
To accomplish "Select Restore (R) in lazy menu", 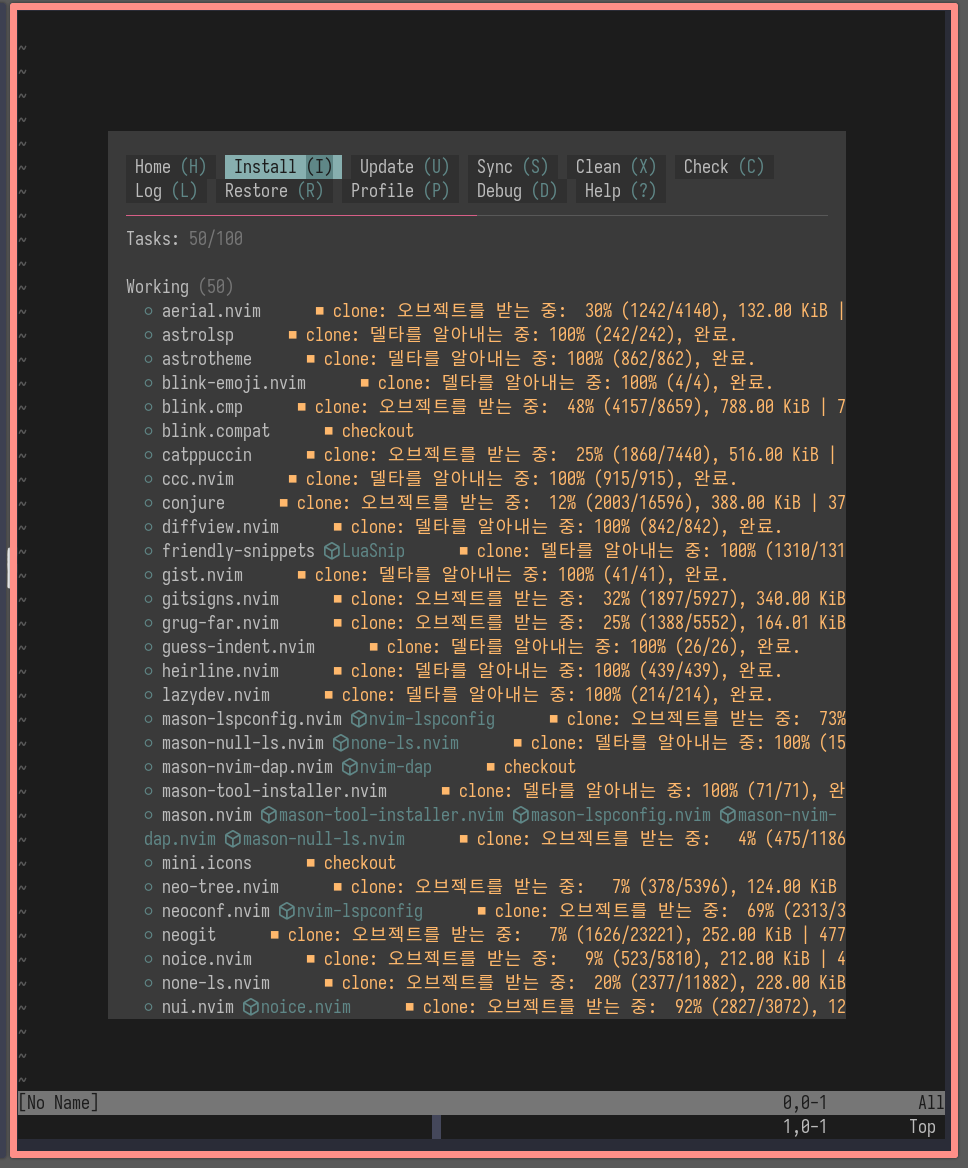I will (273, 191).
